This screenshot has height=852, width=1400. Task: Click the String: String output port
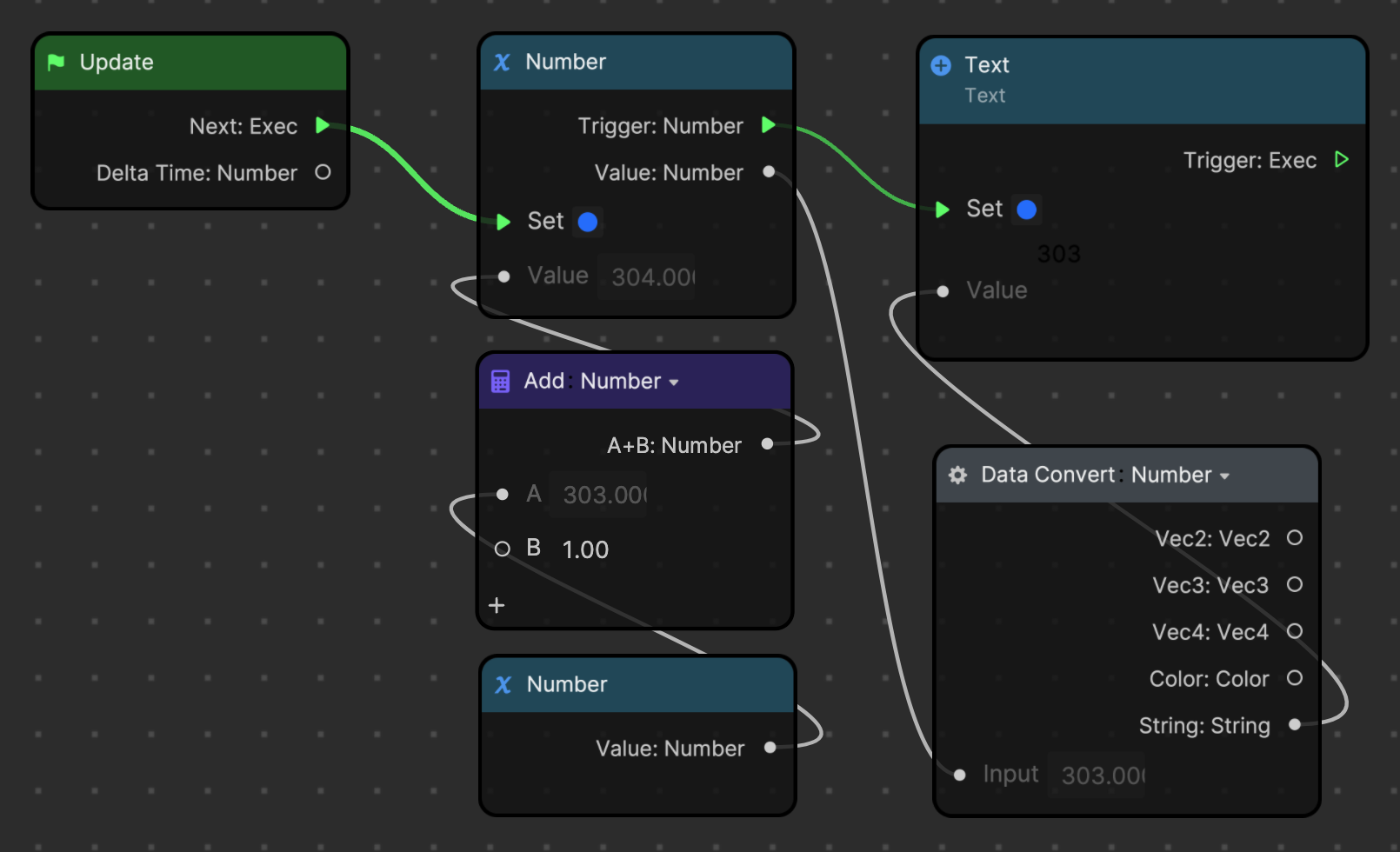click(x=1295, y=724)
